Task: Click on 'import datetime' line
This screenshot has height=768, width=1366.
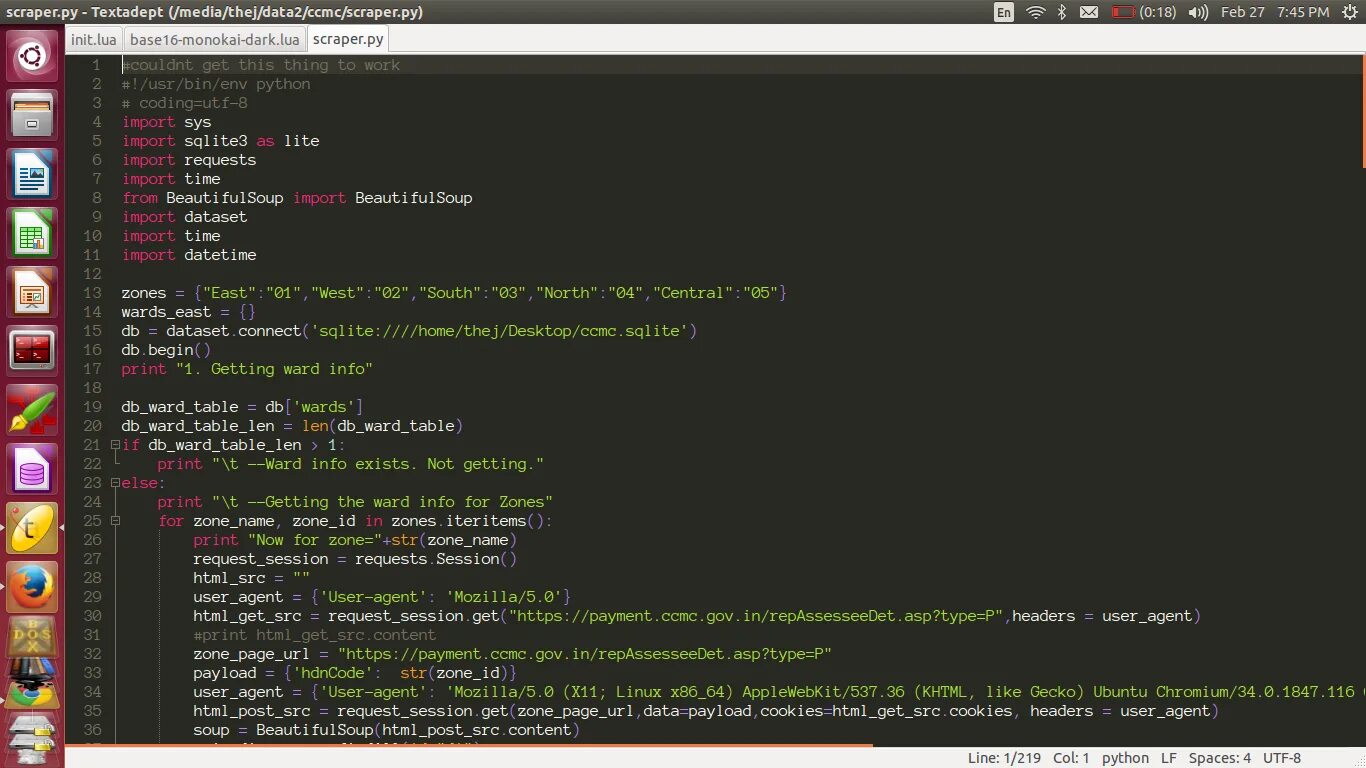Action: (189, 255)
